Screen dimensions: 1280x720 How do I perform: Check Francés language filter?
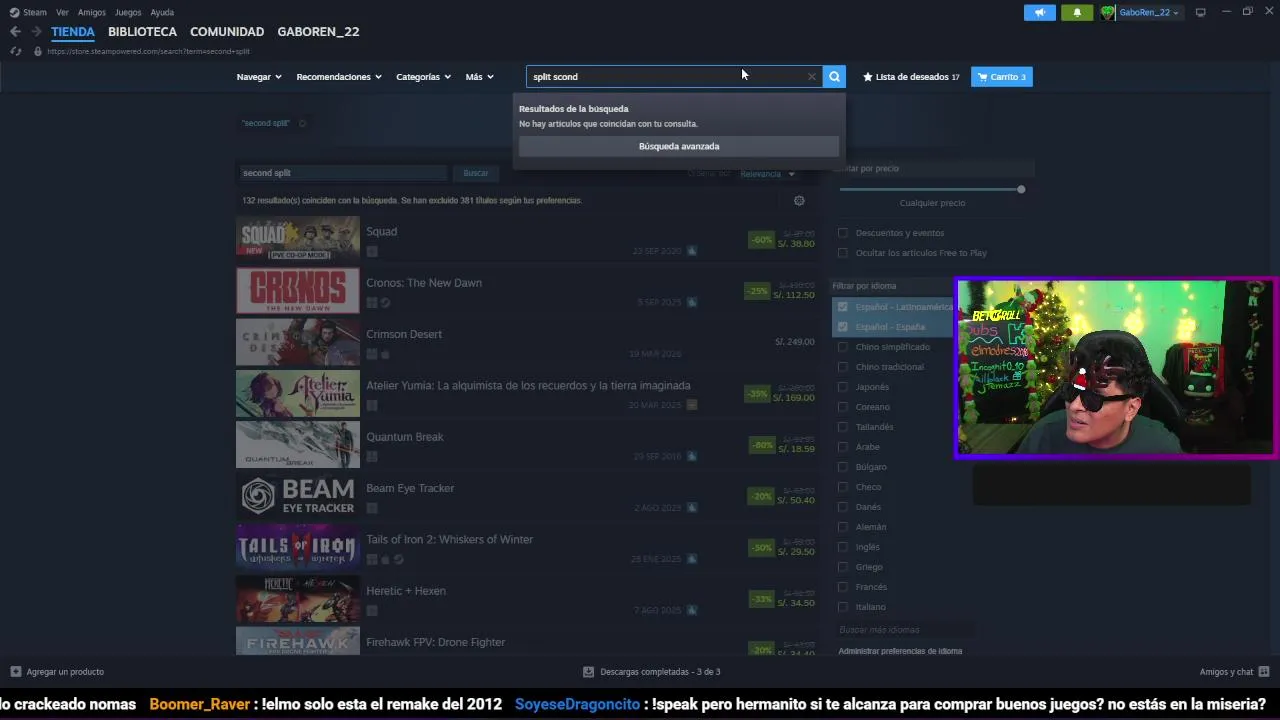pyautogui.click(x=842, y=587)
